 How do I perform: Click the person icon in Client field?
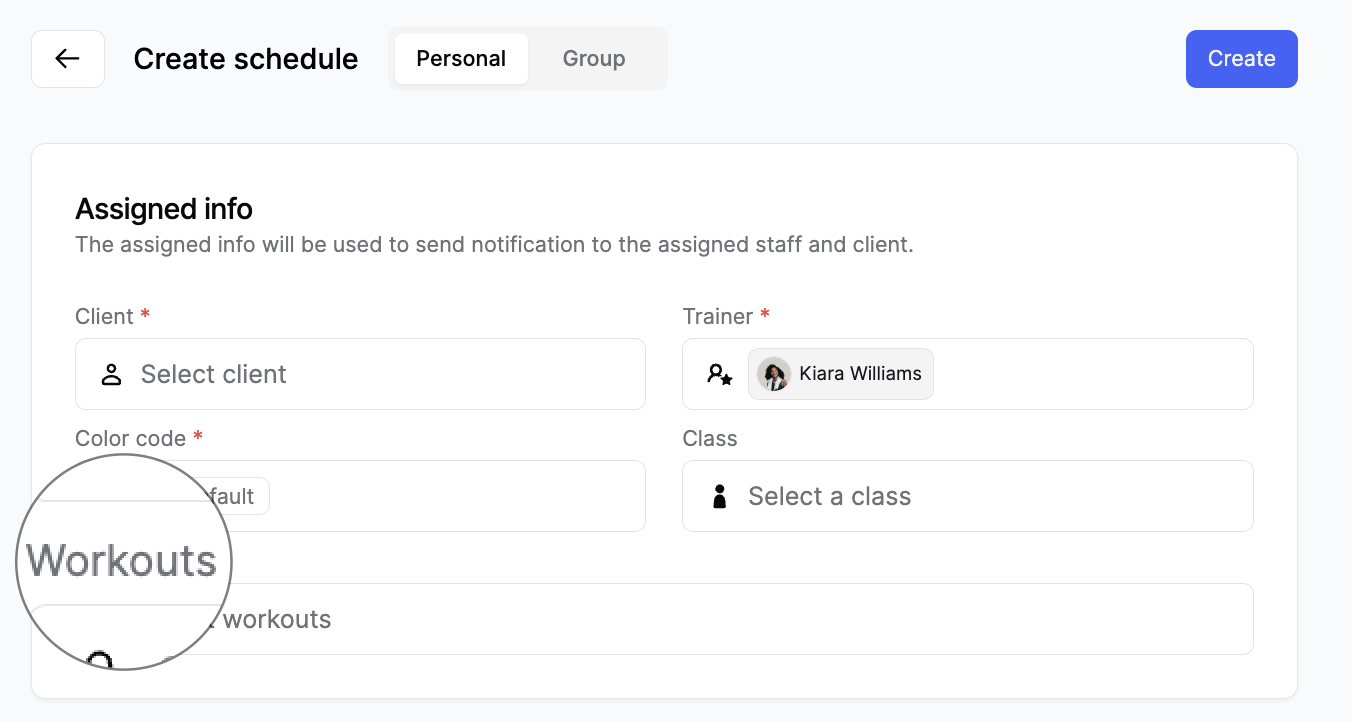coord(111,375)
